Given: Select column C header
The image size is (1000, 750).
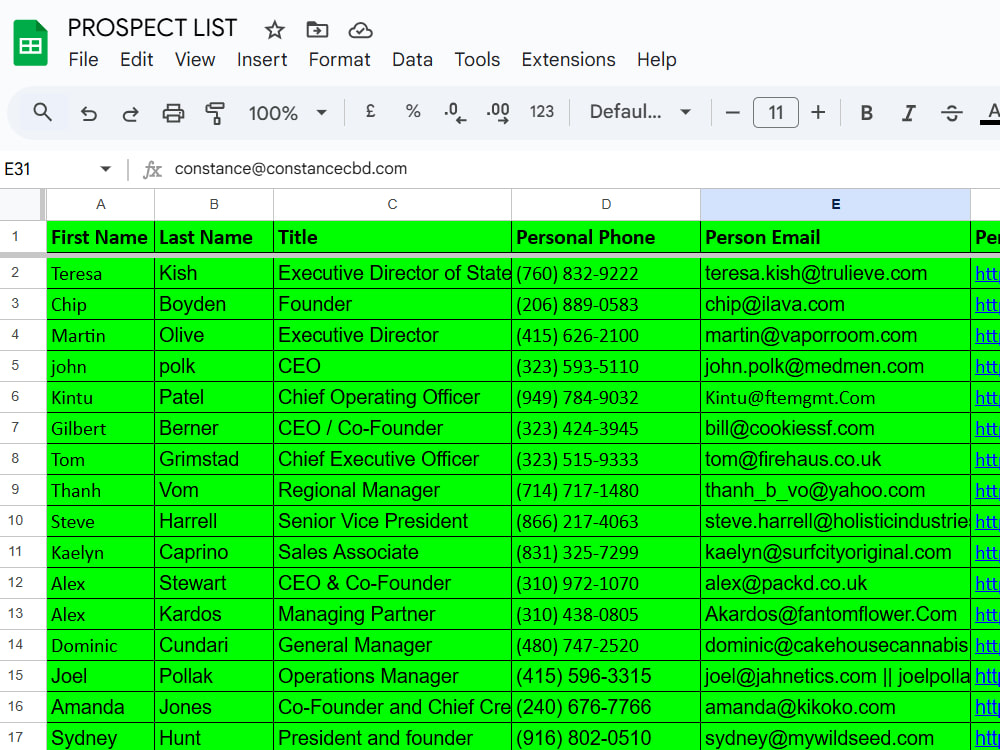Looking at the screenshot, I should [x=392, y=204].
